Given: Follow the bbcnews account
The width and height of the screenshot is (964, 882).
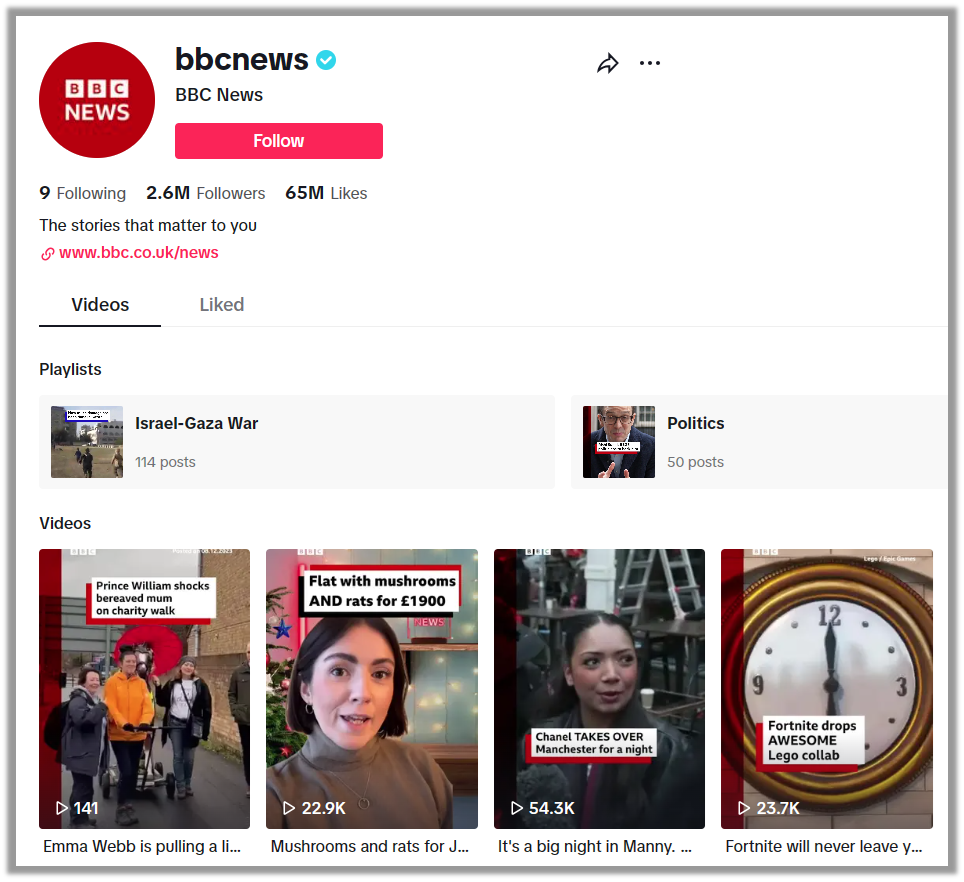Looking at the screenshot, I should [279, 141].
